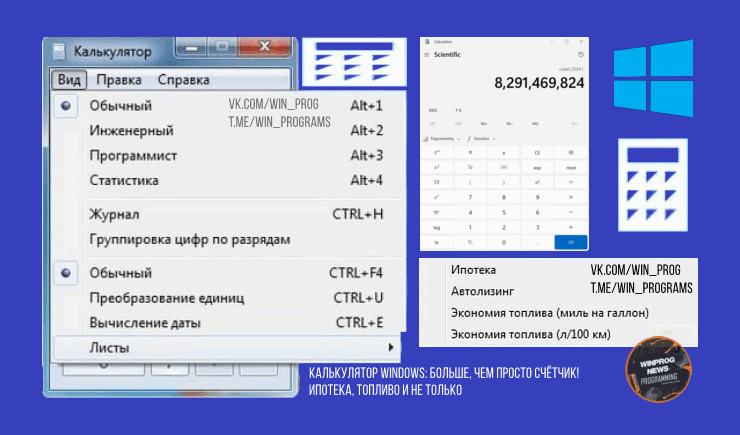Click the x squared key

tap(437, 167)
